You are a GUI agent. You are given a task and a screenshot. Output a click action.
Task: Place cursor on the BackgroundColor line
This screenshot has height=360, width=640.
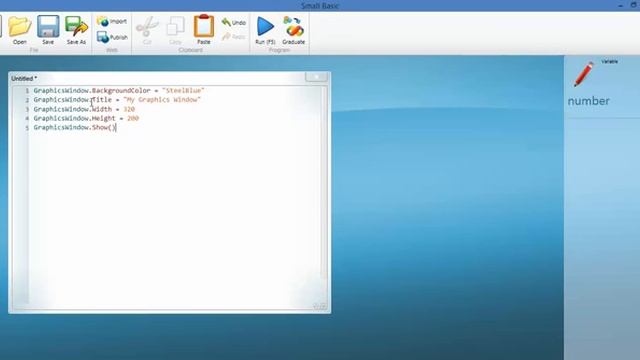[x=119, y=91]
